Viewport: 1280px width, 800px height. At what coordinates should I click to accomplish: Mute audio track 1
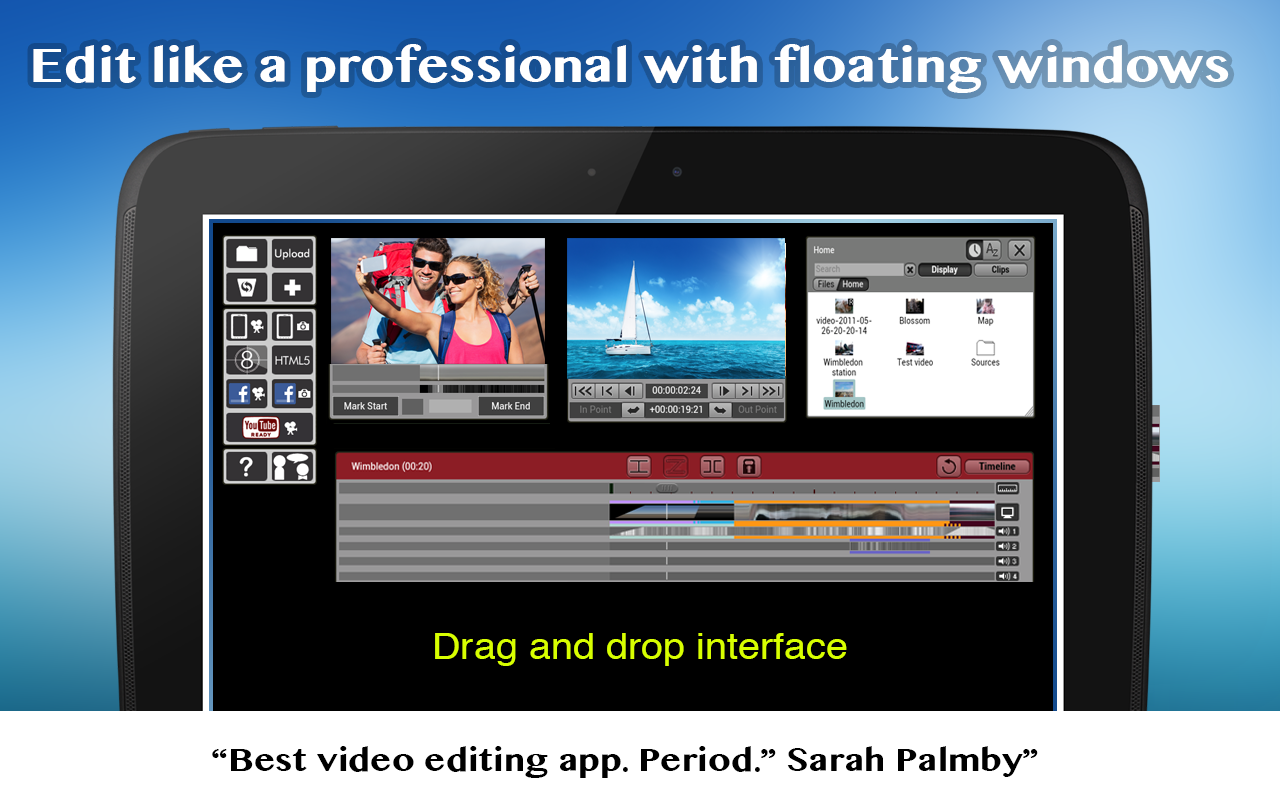1007,532
